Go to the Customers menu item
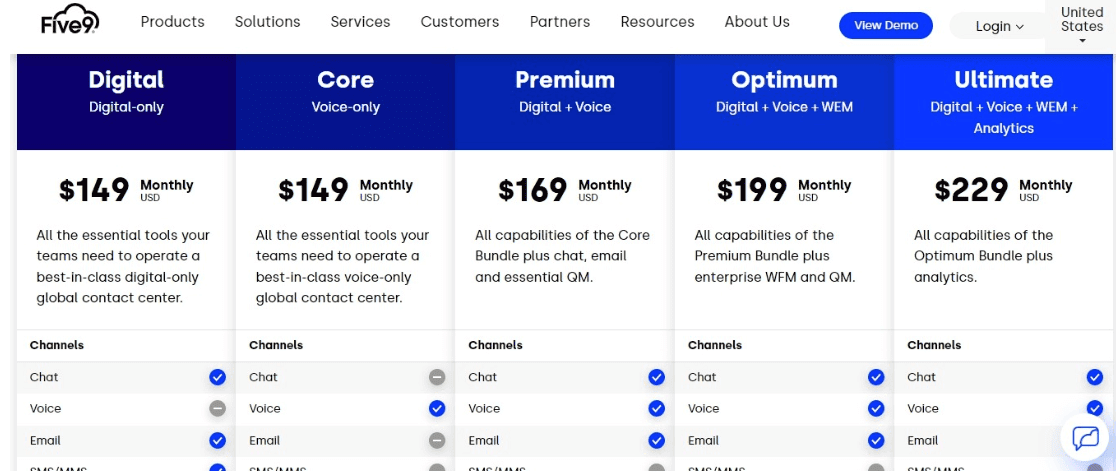This screenshot has height=476, width=1116. click(x=460, y=22)
